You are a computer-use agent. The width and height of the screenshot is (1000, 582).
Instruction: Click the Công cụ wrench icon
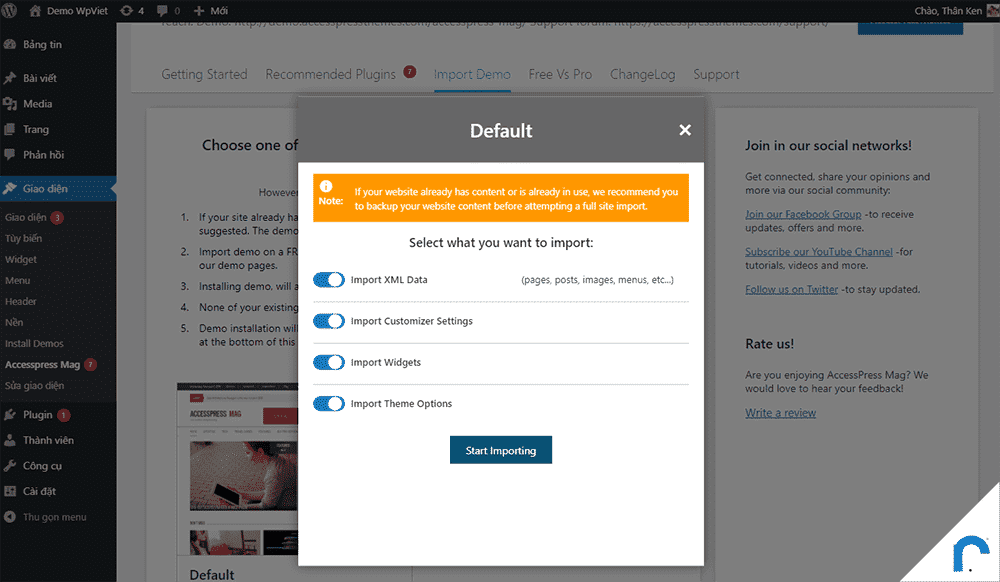pyautogui.click(x=10, y=465)
